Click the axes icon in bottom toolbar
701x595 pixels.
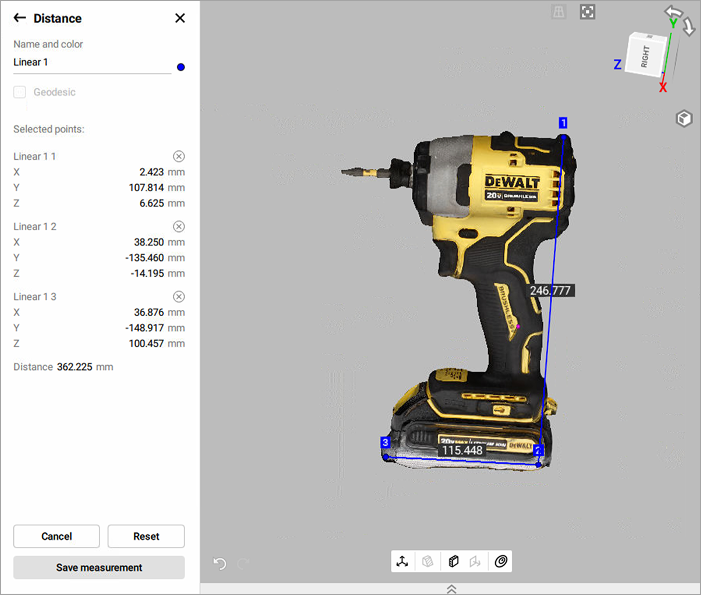(x=402, y=562)
